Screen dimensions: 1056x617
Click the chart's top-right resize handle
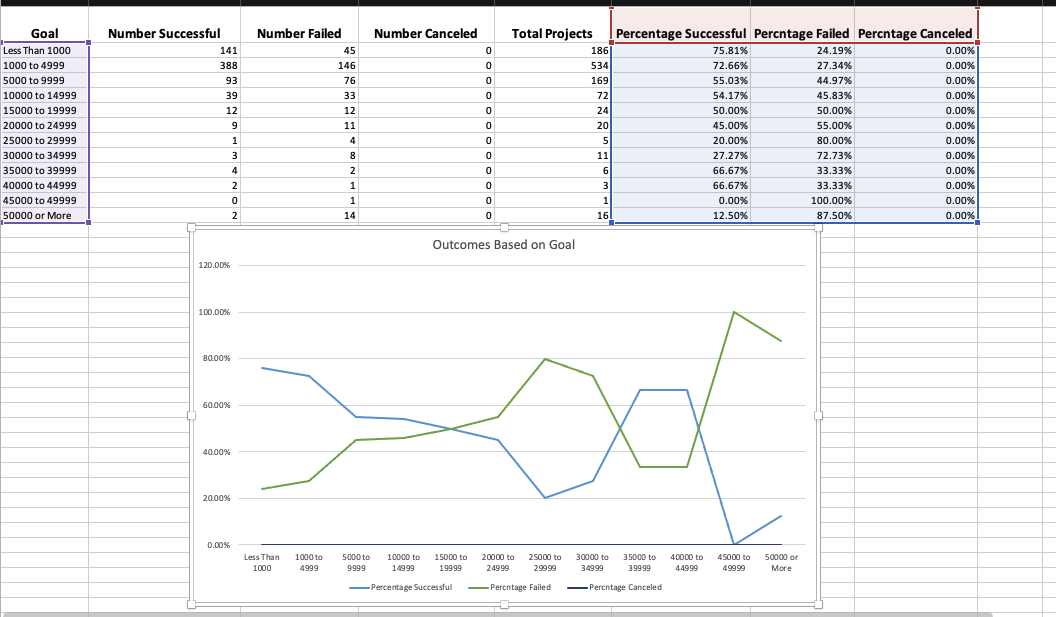click(818, 228)
